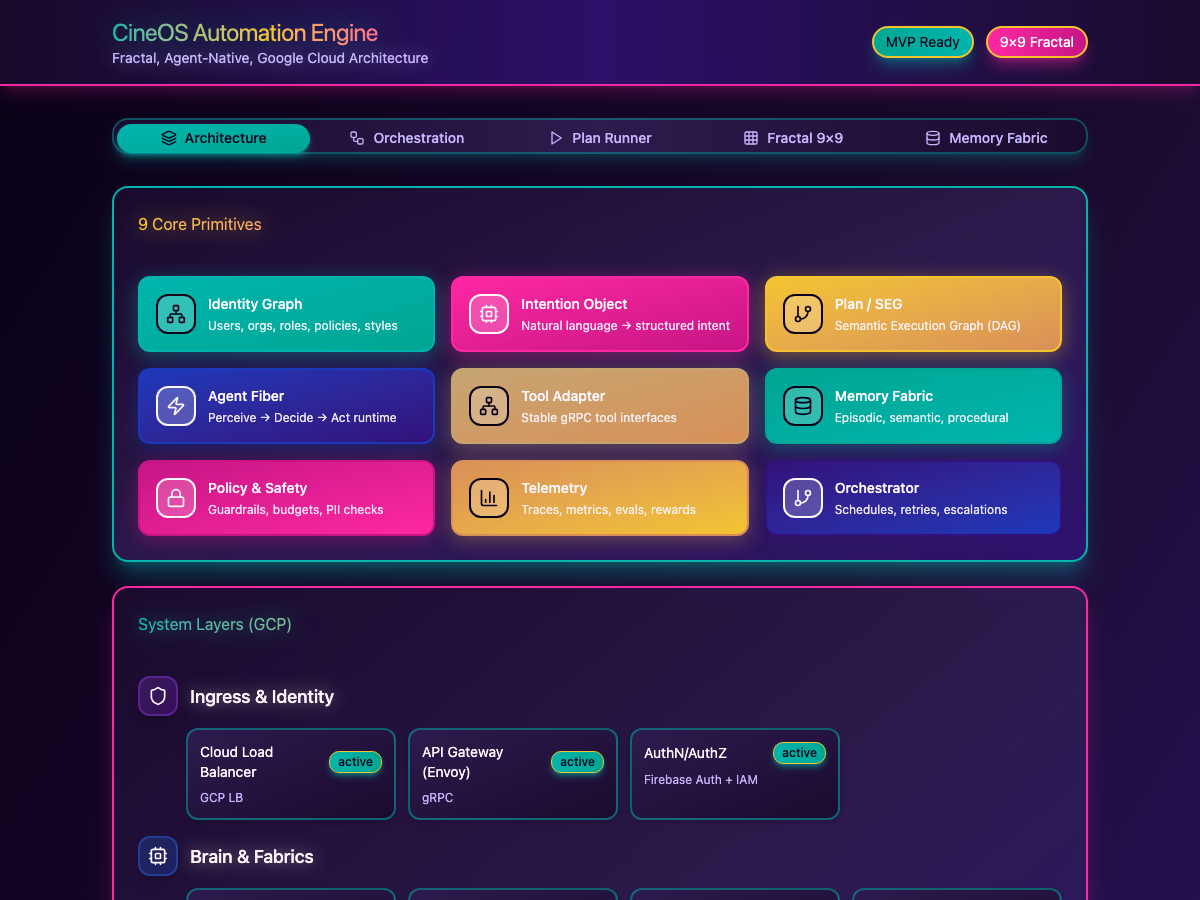1200x900 pixels.
Task: Click the Cloud Load Balancer active badge
Action: click(355, 762)
